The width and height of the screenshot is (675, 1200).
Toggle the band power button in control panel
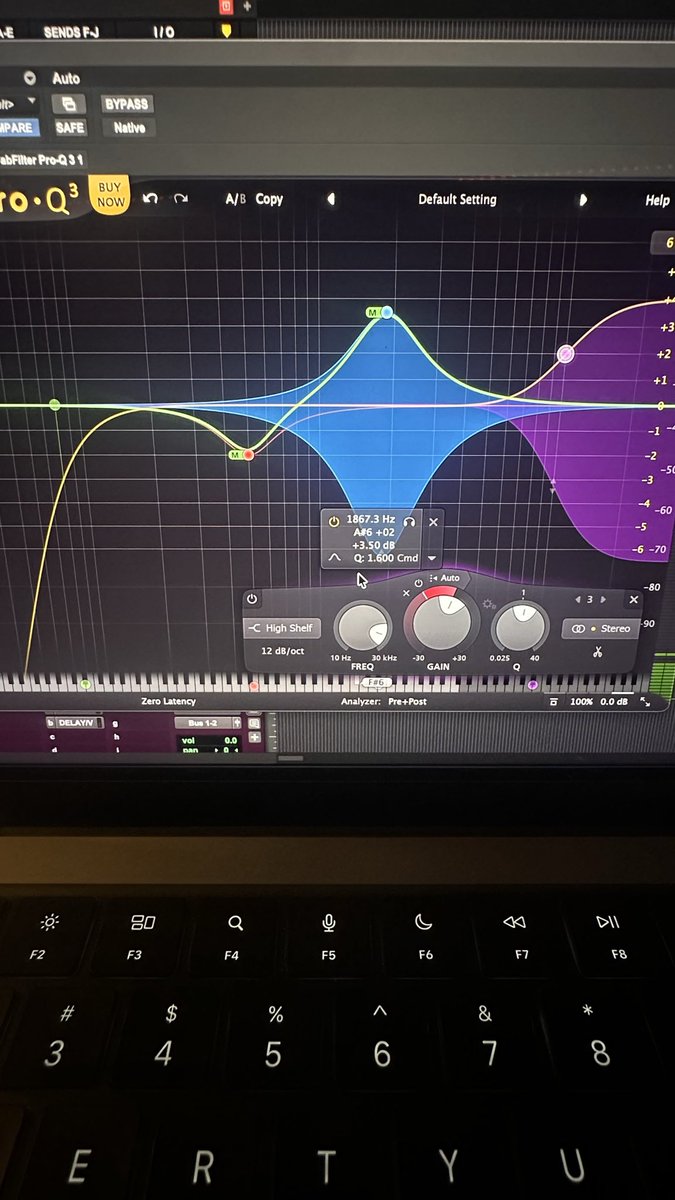252,600
